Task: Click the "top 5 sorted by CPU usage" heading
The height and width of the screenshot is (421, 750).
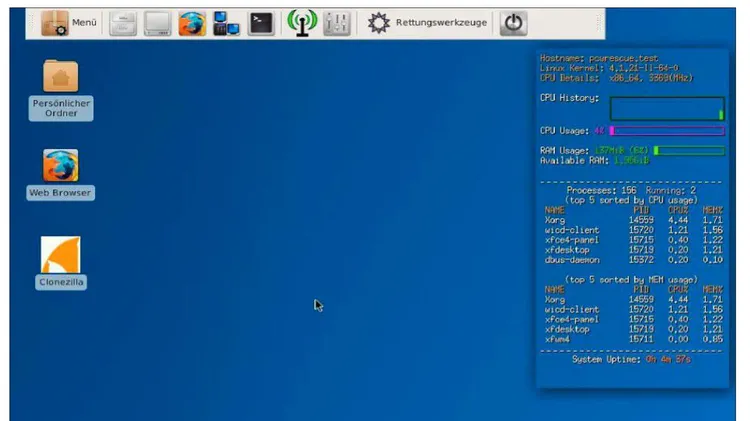Action: point(631,200)
